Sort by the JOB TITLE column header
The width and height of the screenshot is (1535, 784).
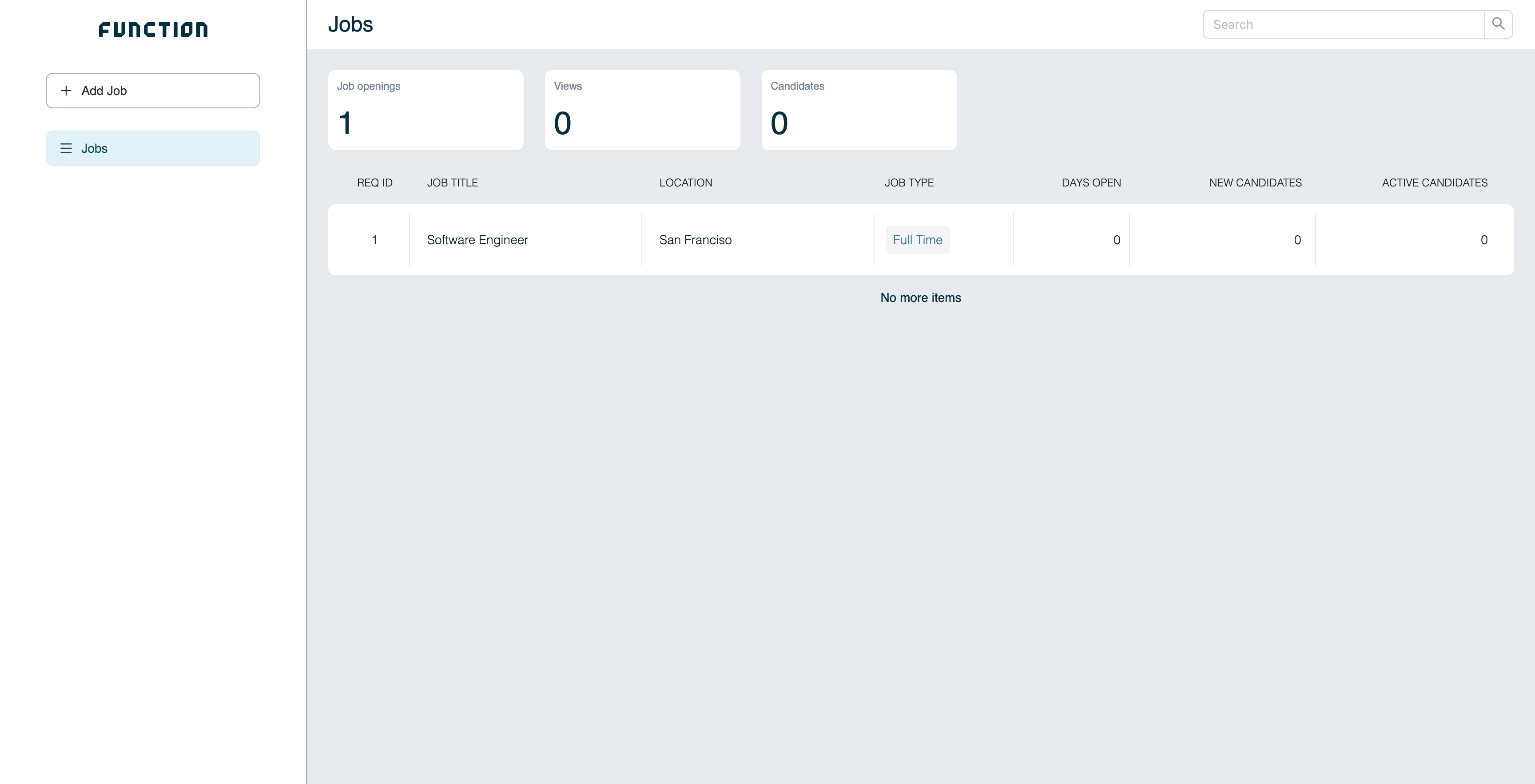tap(452, 183)
